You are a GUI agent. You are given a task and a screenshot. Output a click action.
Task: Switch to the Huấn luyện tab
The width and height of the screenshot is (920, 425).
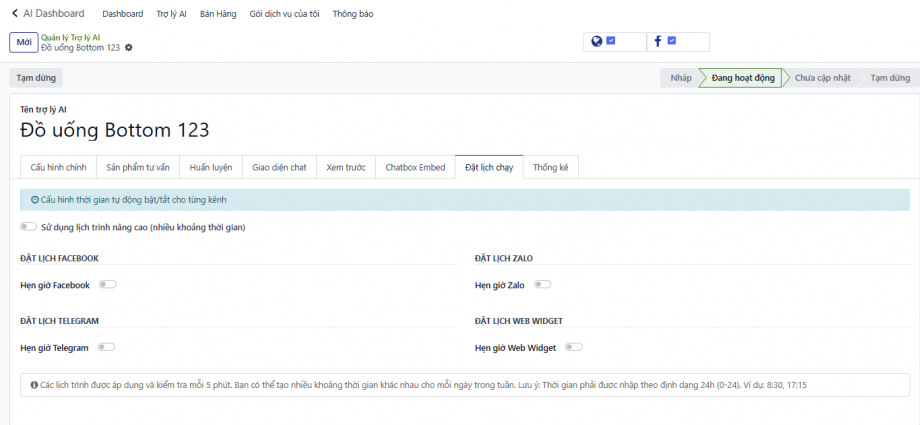coord(211,167)
